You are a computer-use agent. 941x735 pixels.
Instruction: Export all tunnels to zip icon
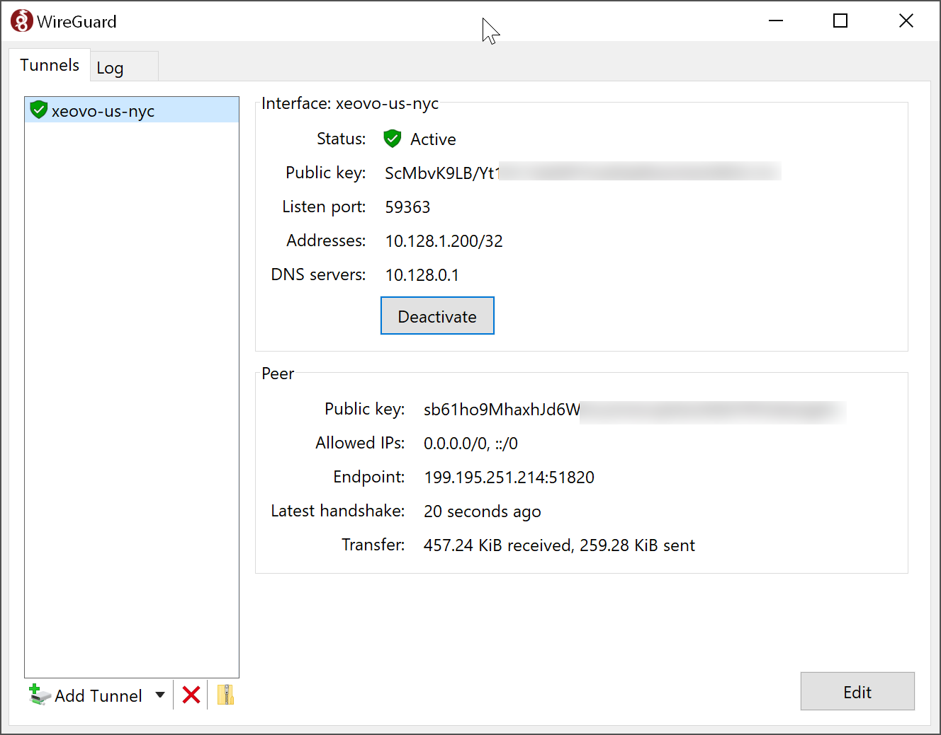[226, 695]
